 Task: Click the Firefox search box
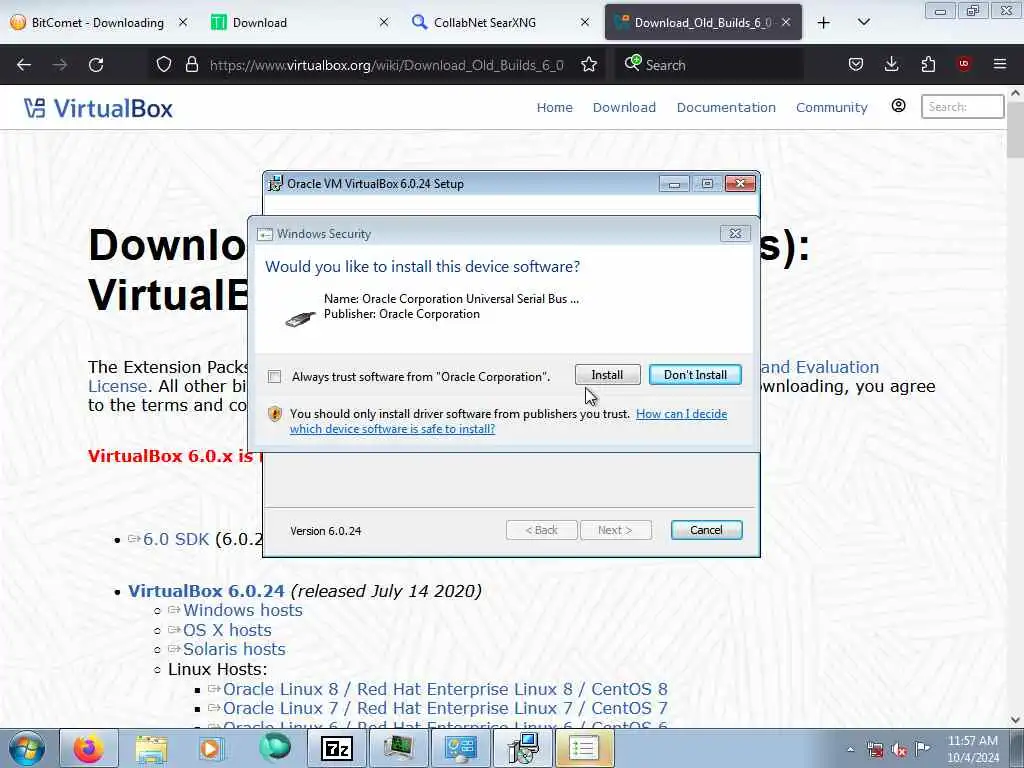709,65
